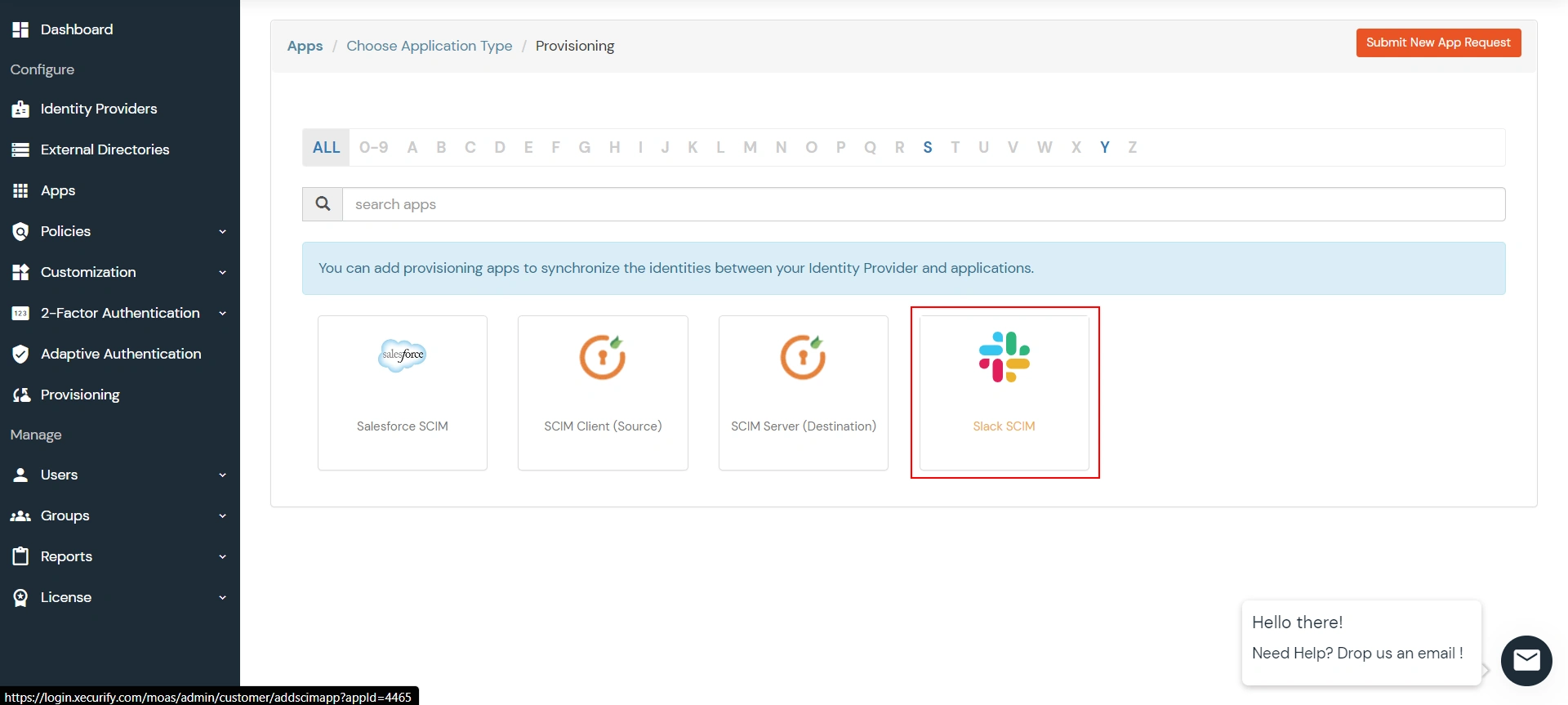Click the 2-Factor Authentication 123 icon
The height and width of the screenshot is (705, 1568).
[x=20, y=313]
